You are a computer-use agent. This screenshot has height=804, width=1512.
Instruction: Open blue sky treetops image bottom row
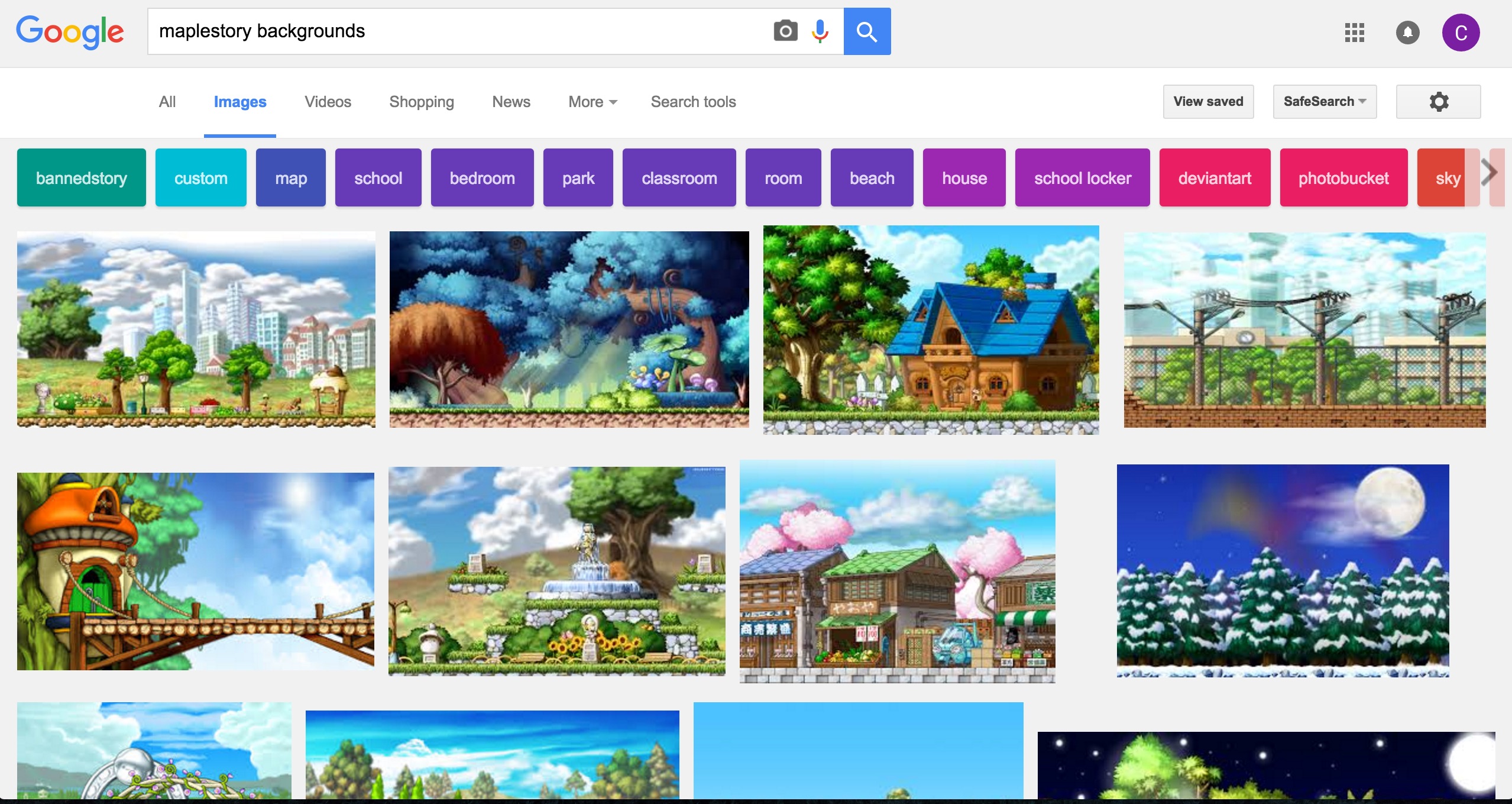tap(493, 755)
